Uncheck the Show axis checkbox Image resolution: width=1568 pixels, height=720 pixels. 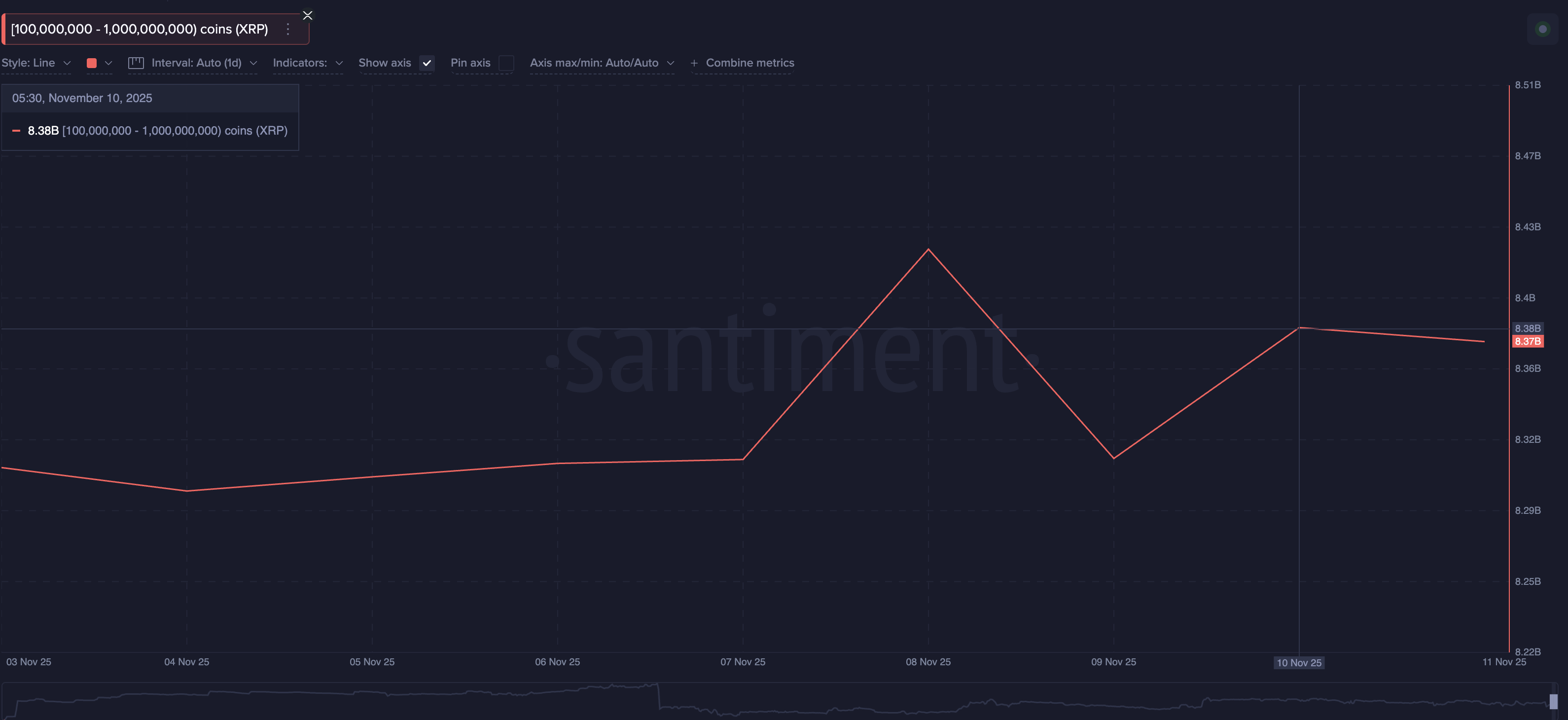[427, 63]
